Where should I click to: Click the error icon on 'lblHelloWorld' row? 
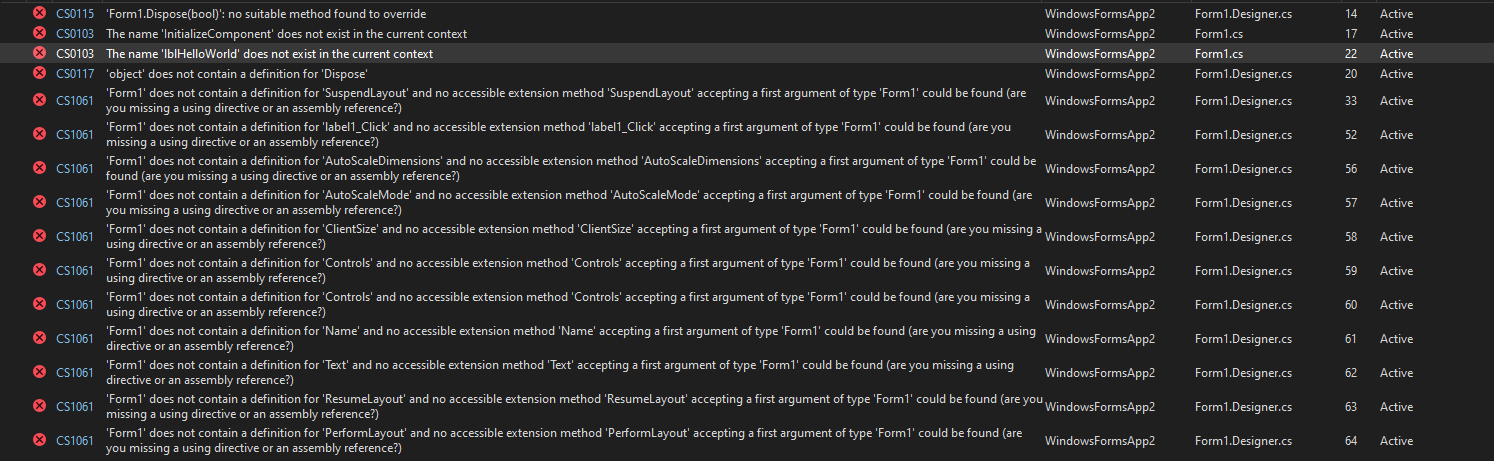click(x=40, y=54)
